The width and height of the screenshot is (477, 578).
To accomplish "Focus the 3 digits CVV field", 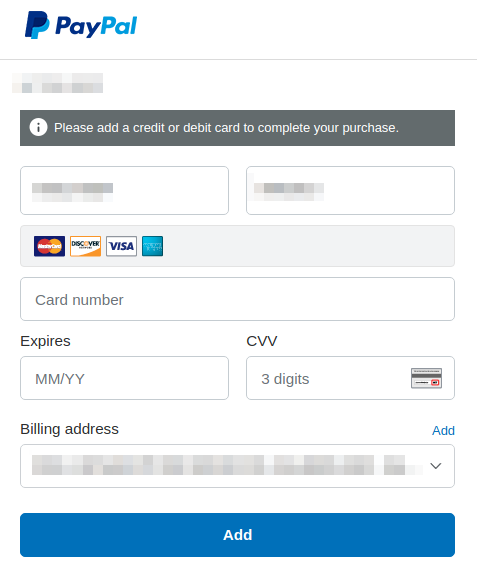I will [351, 378].
